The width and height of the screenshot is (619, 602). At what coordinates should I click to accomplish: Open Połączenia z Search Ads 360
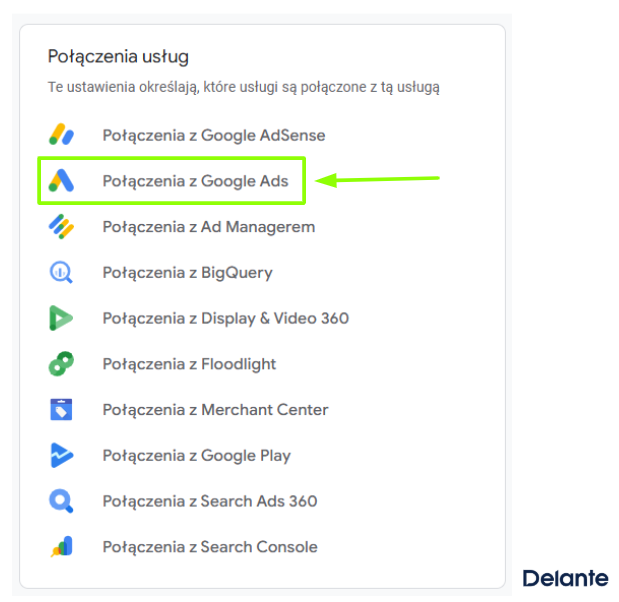[210, 502]
